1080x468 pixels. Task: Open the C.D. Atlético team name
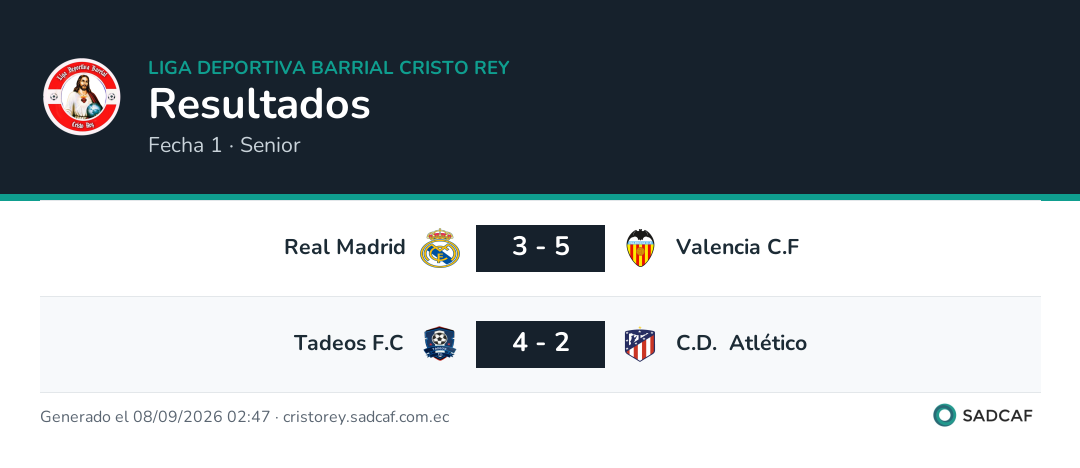[x=741, y=343]
